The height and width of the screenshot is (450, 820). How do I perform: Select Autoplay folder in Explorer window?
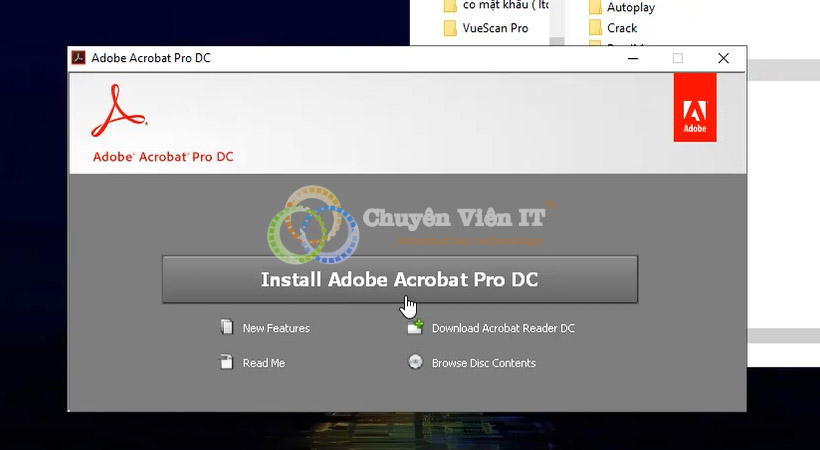[x=631, y=7]
